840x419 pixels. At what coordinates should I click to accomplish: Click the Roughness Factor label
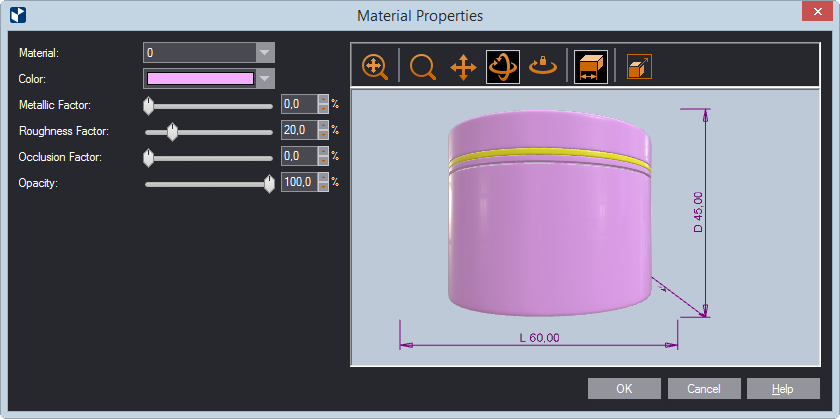coord(64,131)
